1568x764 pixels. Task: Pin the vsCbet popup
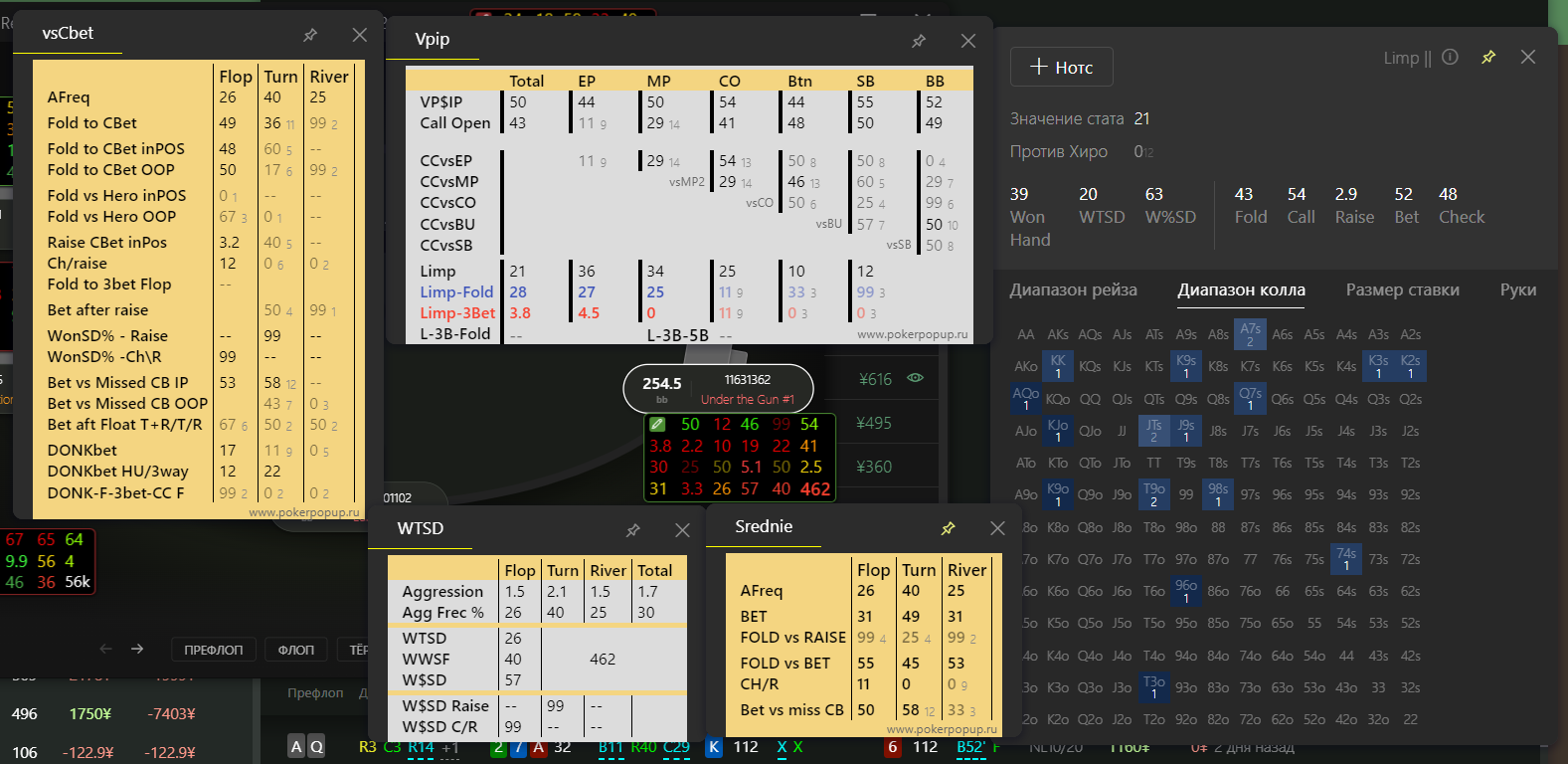tap(310, 35)
